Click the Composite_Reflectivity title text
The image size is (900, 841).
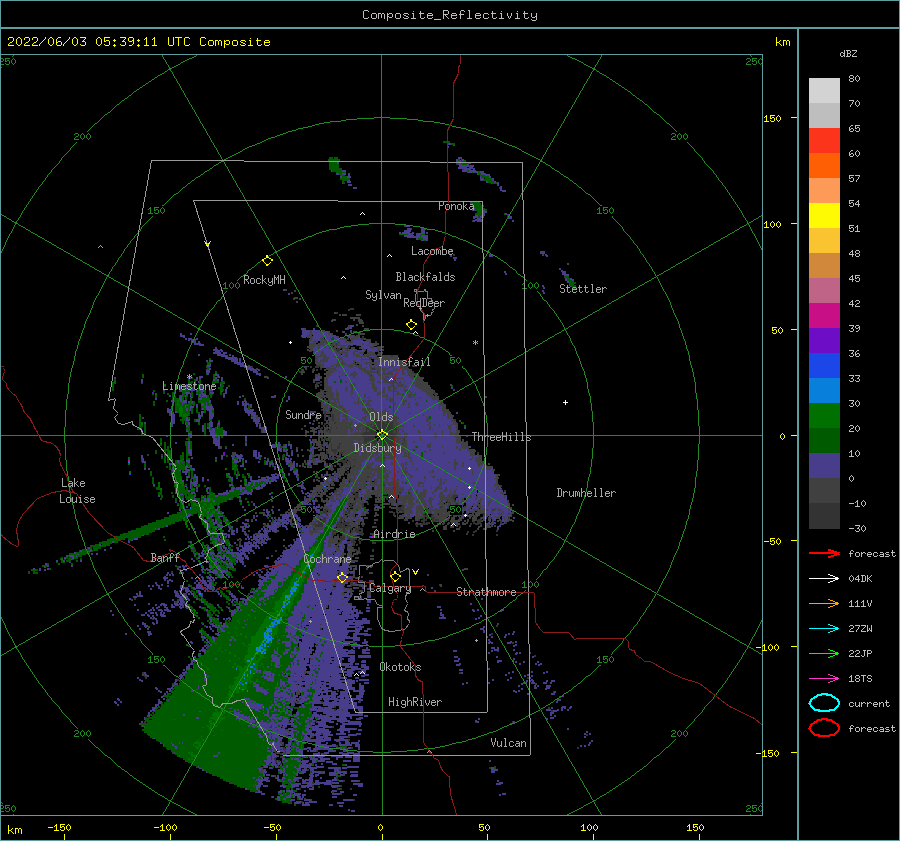[x=450, y=15]
